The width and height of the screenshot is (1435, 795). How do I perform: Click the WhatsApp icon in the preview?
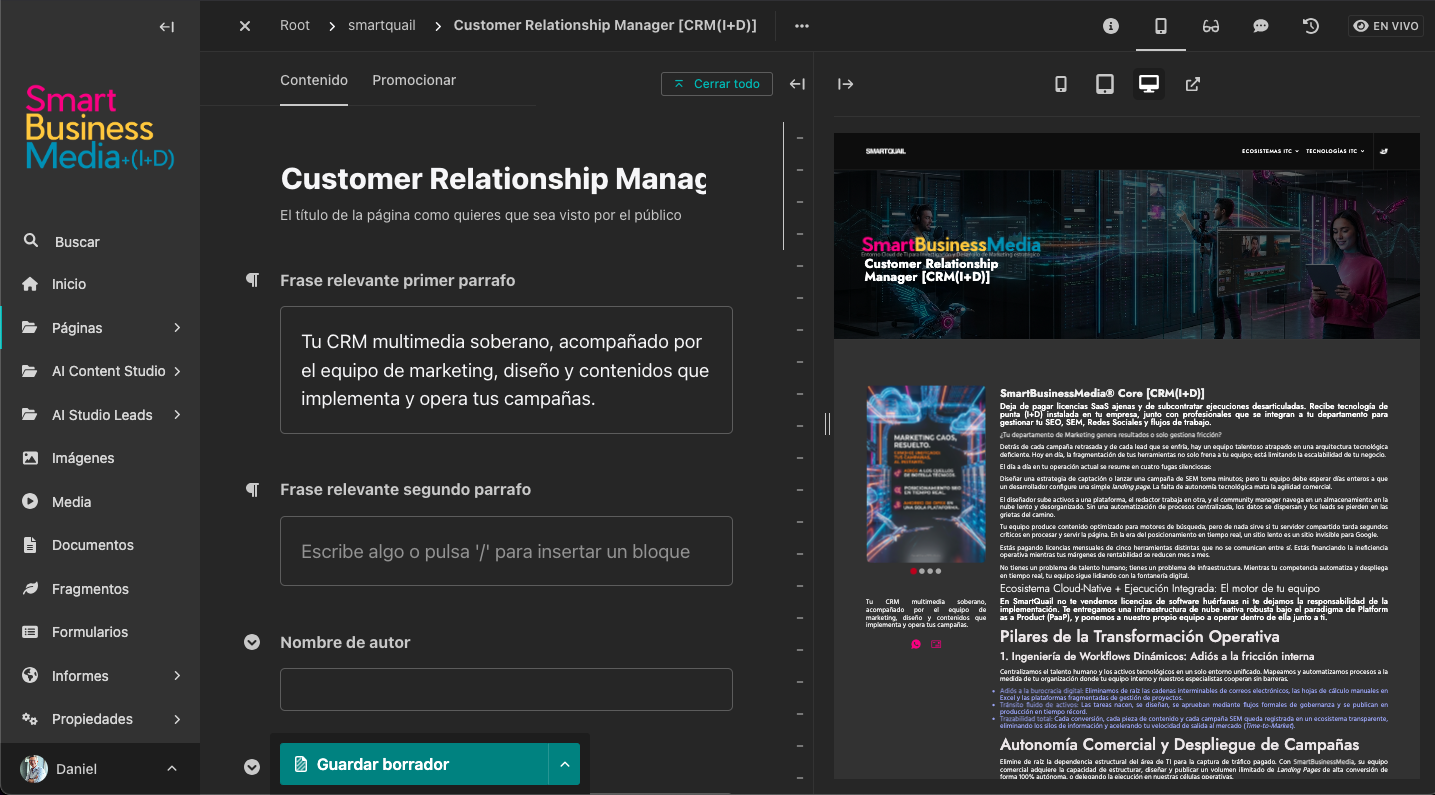coord(916,644)
